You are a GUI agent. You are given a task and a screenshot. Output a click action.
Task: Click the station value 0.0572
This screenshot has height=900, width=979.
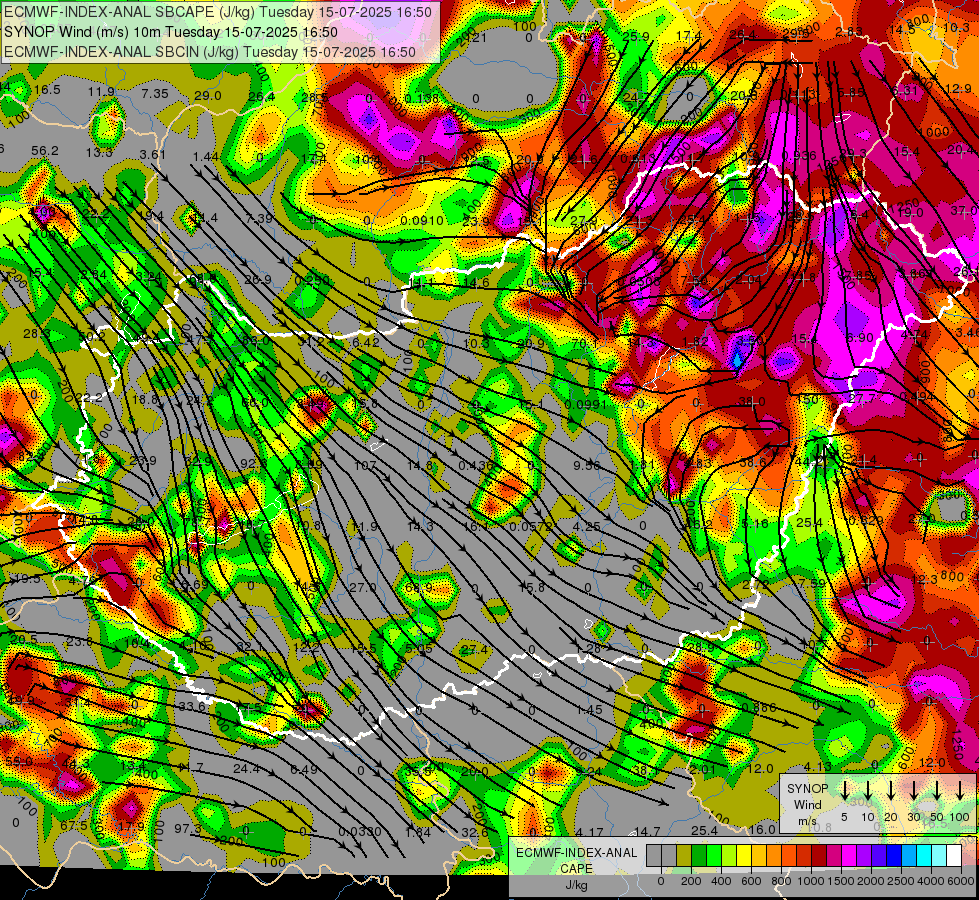(531, 527)
